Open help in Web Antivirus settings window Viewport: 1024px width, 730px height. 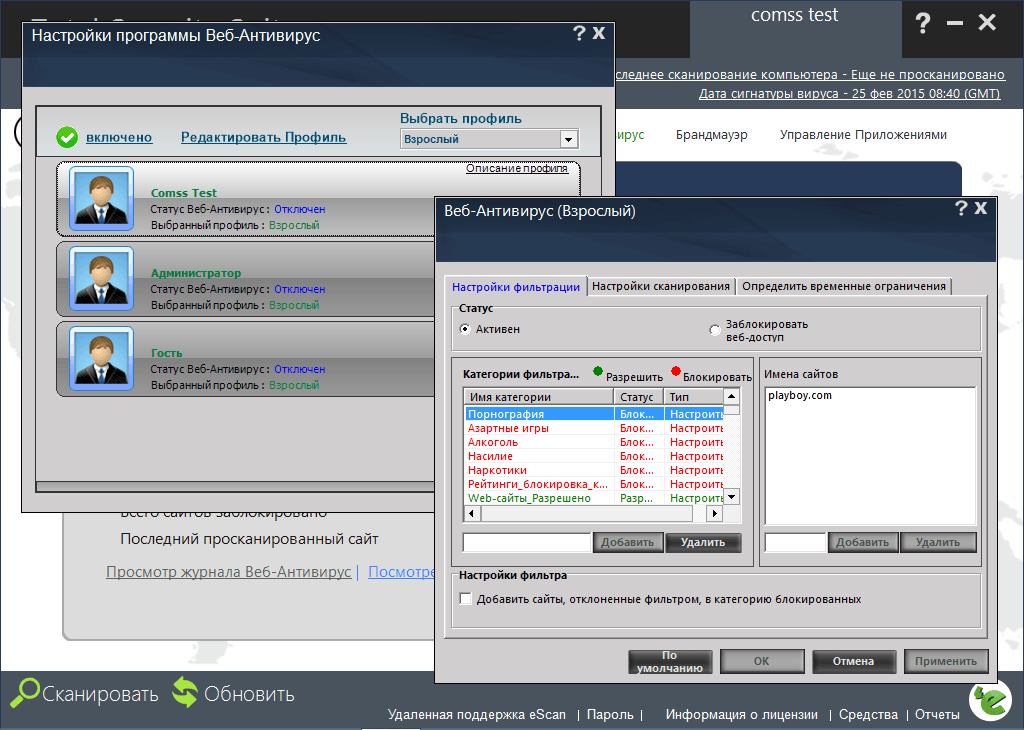pyautogui.click(x=579, y=33)
